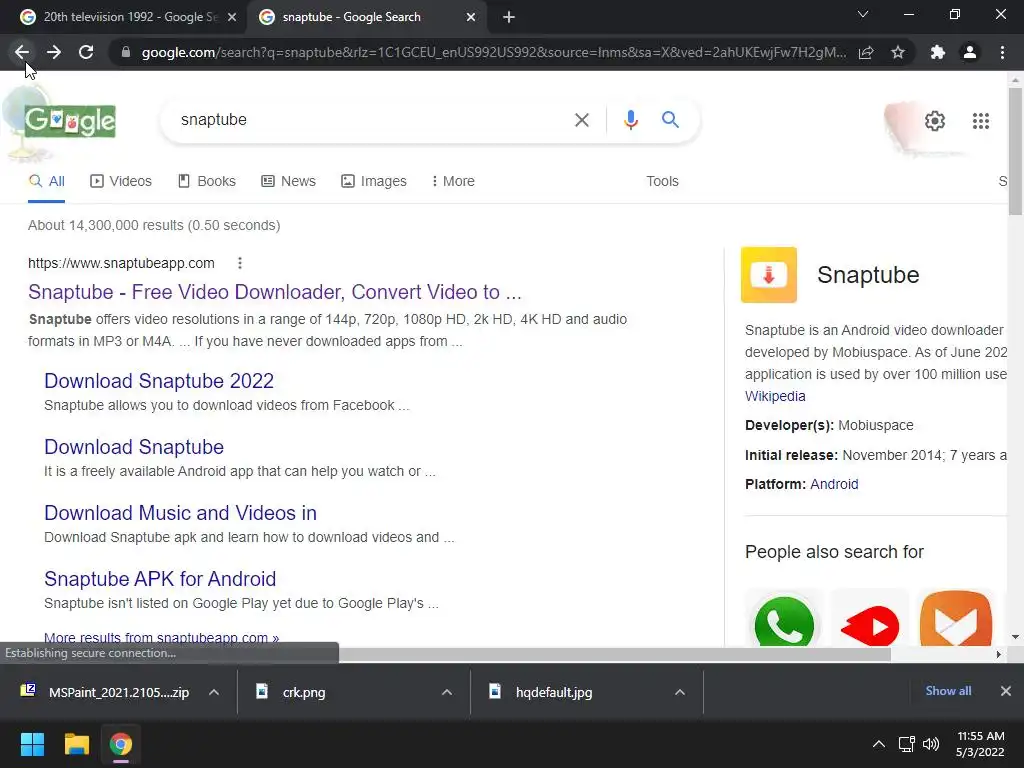The height and width of the screenshot is (768, 1024).
Task: Click the Snaptube app logo thumbnail
Action: 769,275
